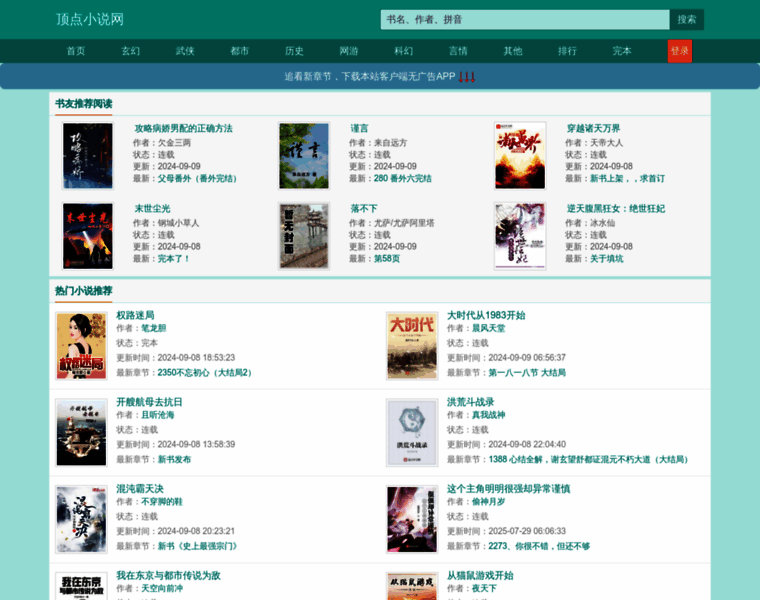
Task: Click the red 登录 login button
Action: point(680,51)
